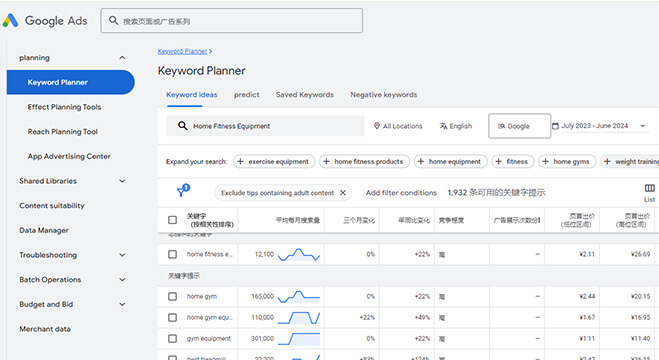This screenshot has height=360, width=659.
Task: Open the List columns view icon
Action: pos(650,192)
